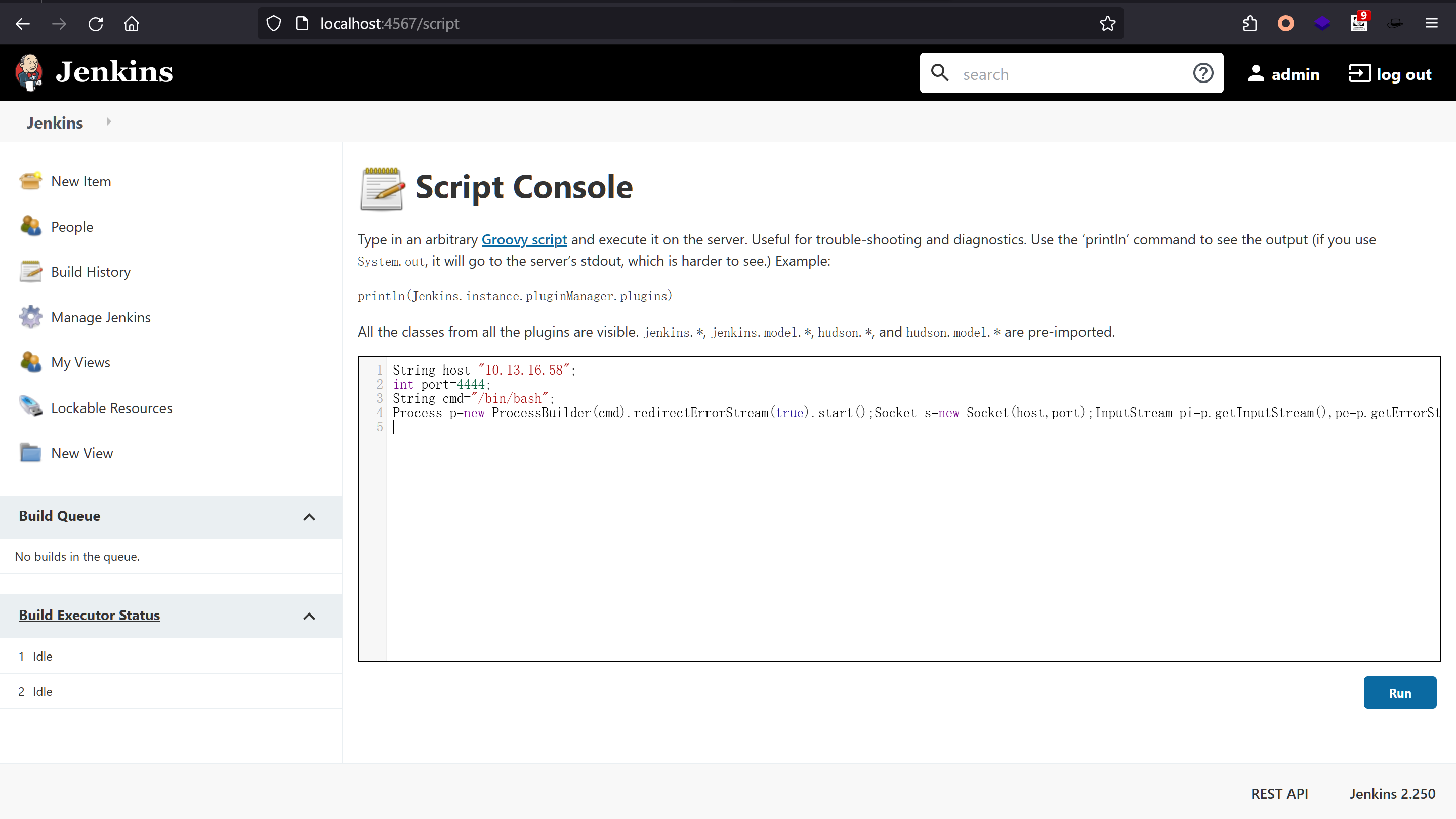Click the People icon in sidebar

(x=30, y=226)
